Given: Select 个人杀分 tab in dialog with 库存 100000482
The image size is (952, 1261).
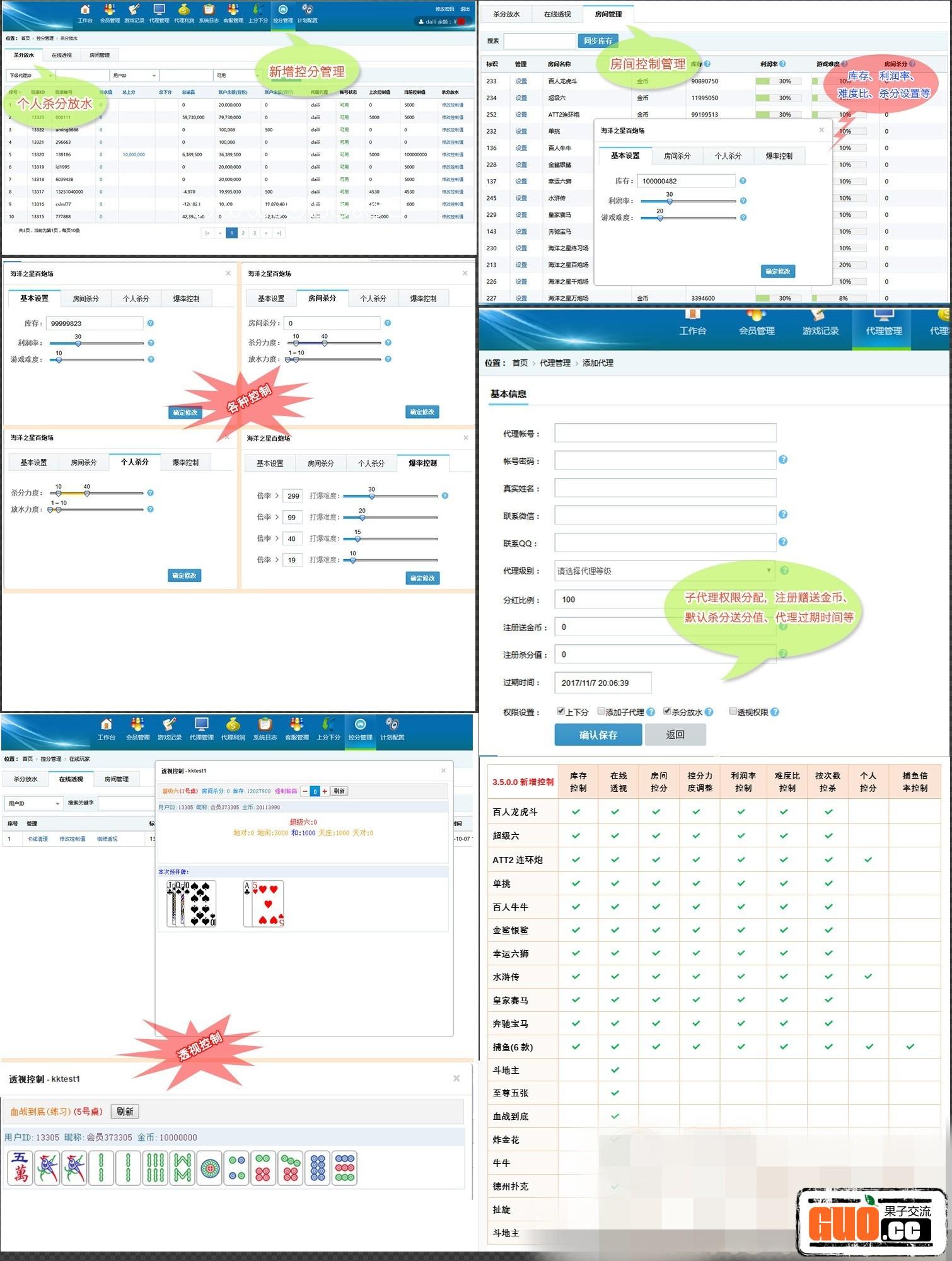Looking at the screenshot, I should (x=728, y=156).
